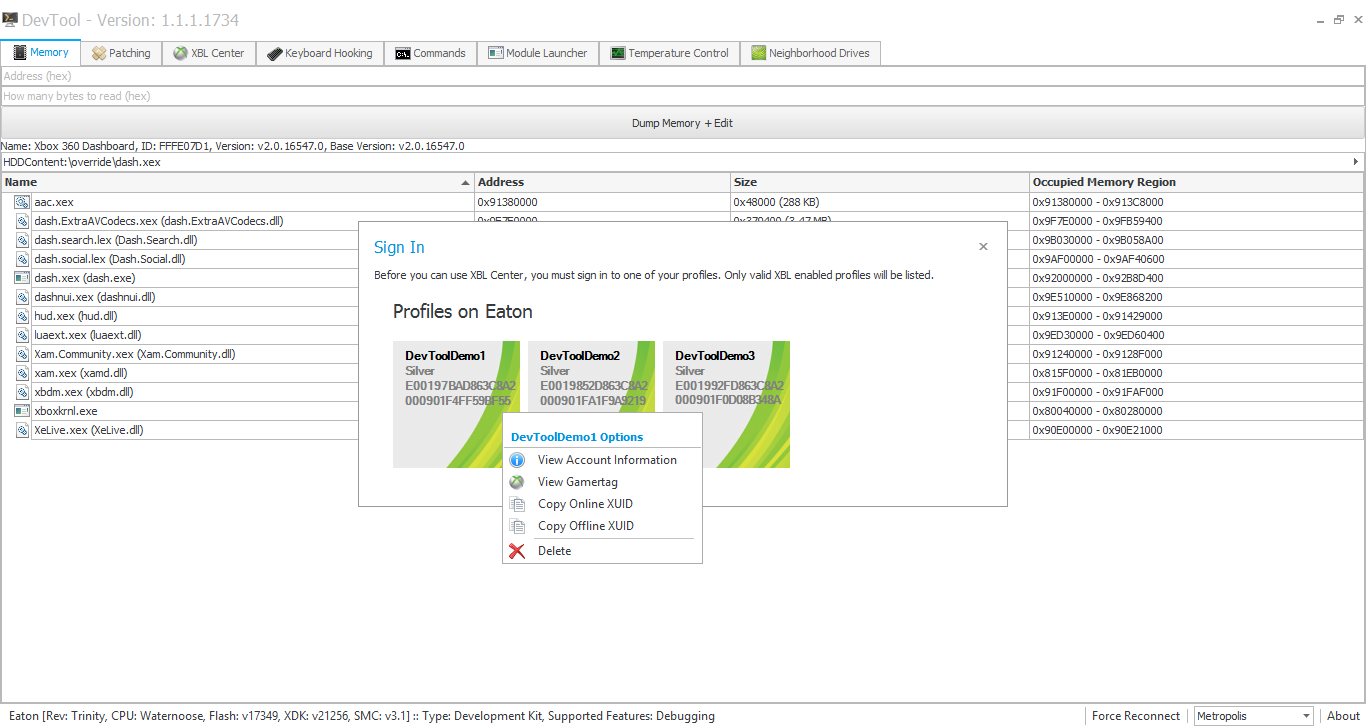Click the Xbox orb icon beside View Gamertag
1366x728 pixels.
517,482
